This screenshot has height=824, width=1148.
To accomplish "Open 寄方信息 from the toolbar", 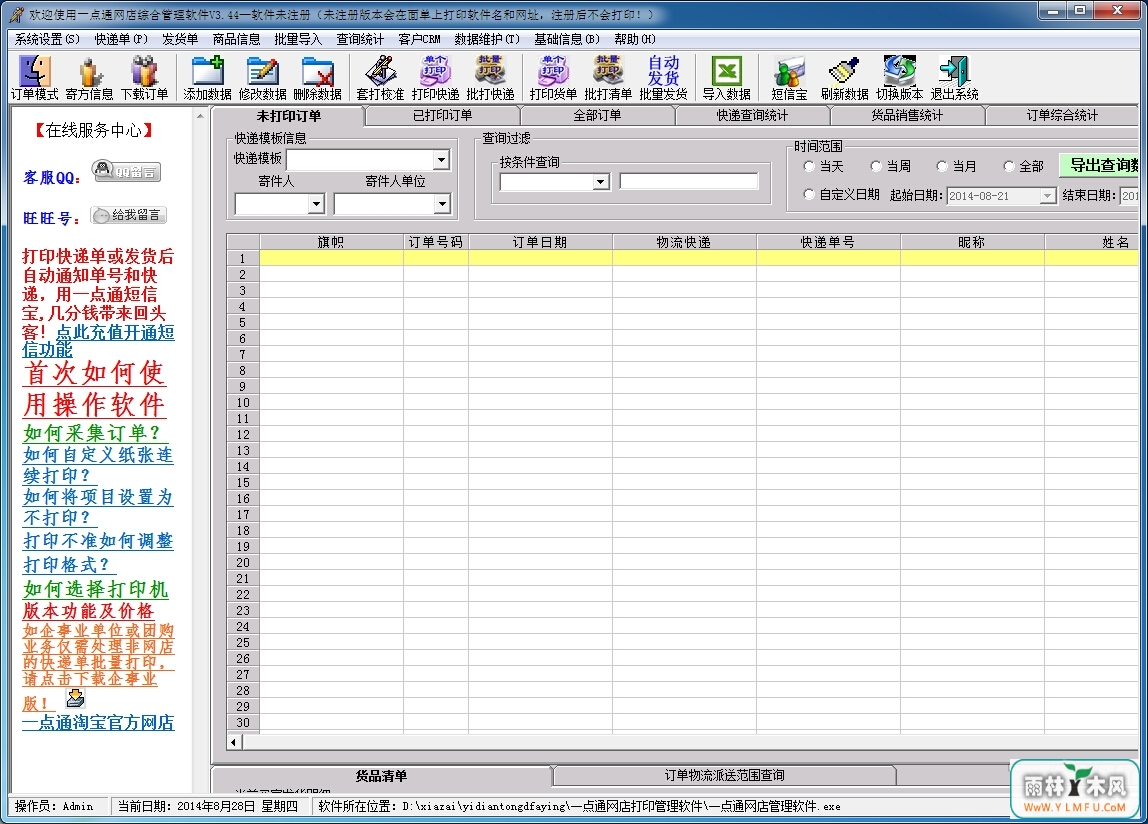I will pyautogui.click(x=89, y=78).
